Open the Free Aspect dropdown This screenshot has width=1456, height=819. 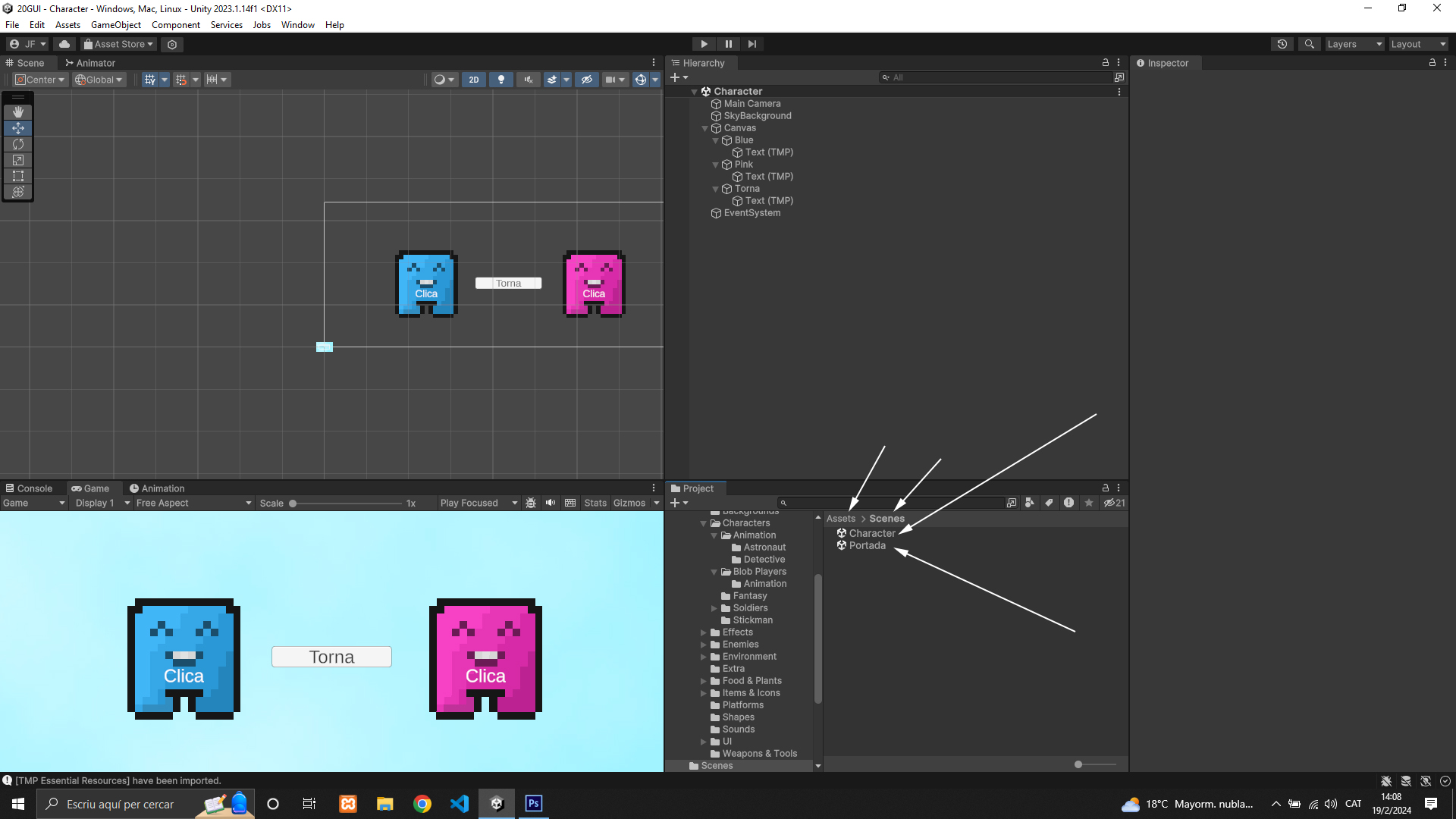(193, 503)
